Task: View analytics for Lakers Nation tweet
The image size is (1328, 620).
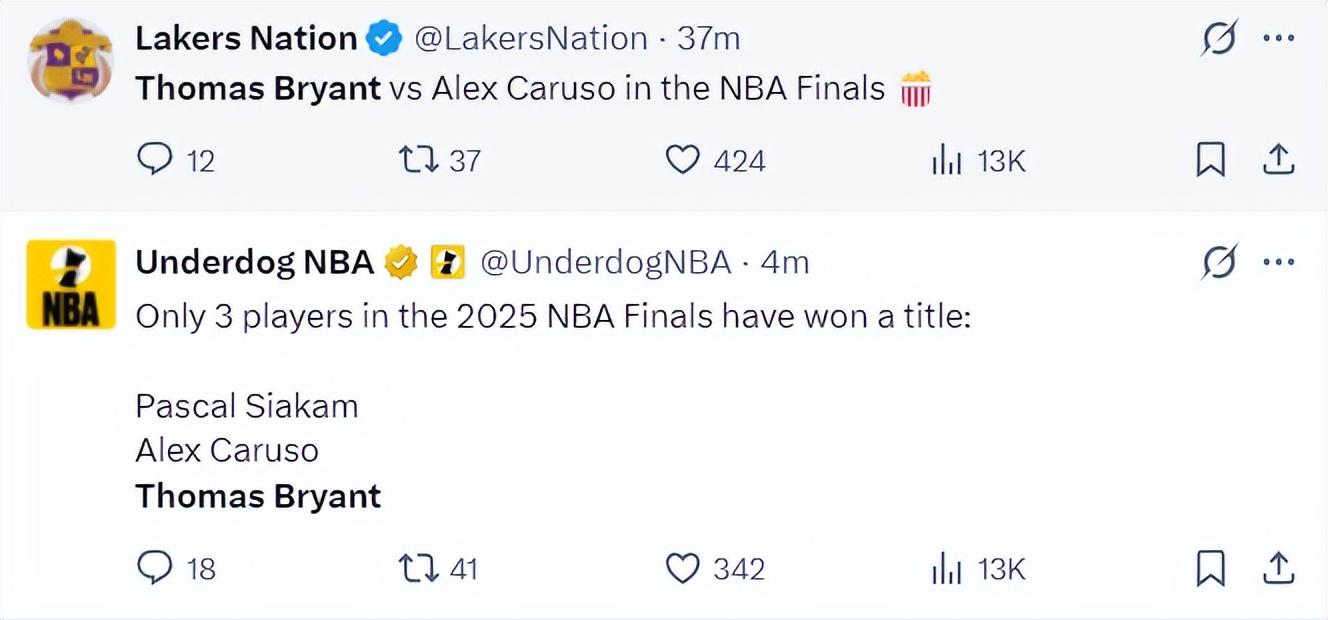Action: pos(946,160)
